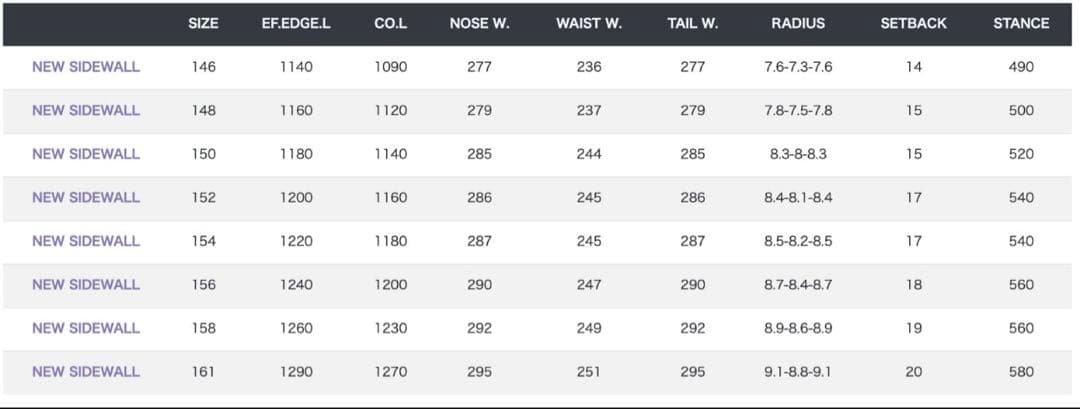This screenshot has width=1080, height=409.
Task: Select the stance value 580
Action: (x=1021, y=371)
